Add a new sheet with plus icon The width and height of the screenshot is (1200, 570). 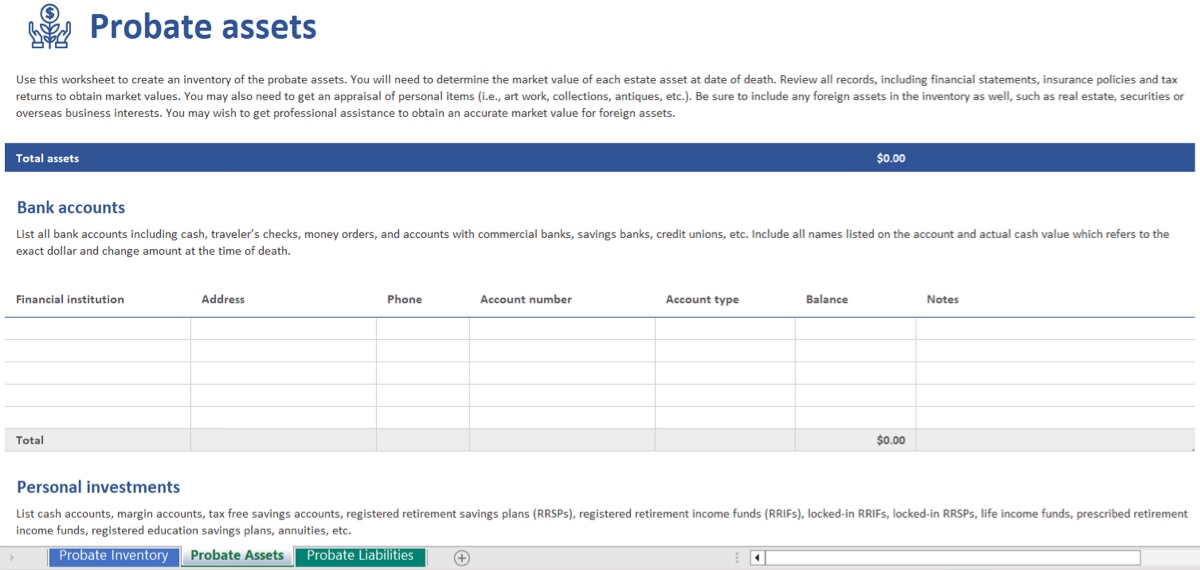tap(462, 557)
